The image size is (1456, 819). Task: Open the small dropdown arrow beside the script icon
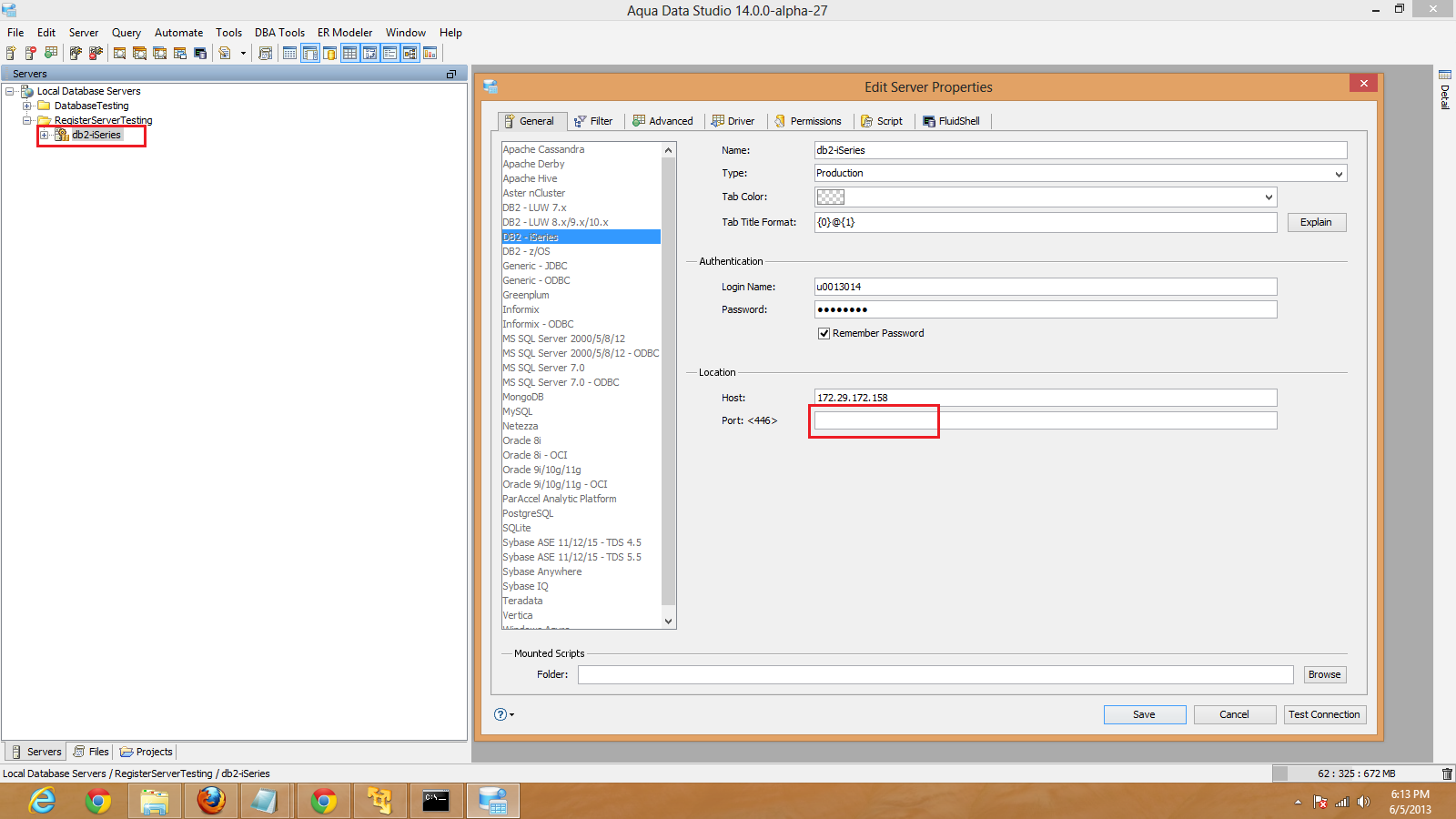(x=243, y=53)
